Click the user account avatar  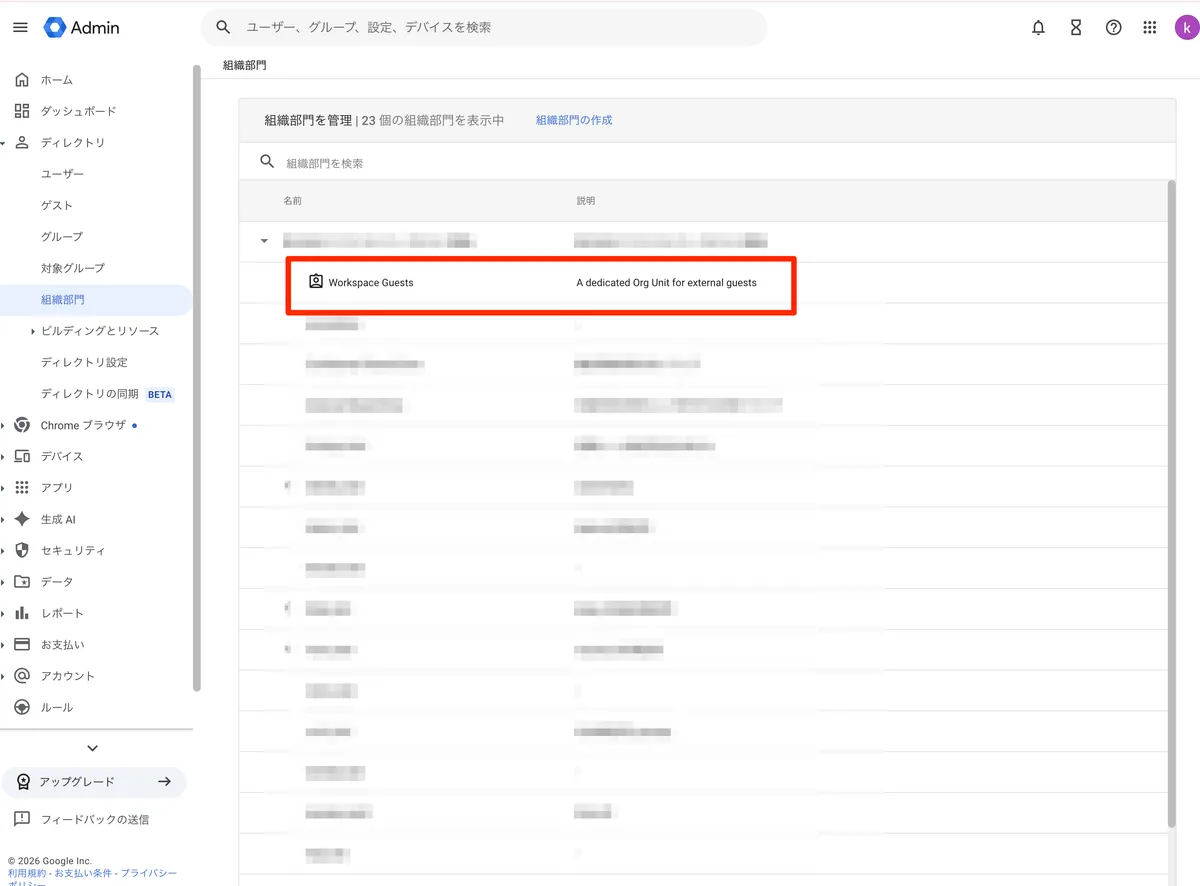(x=1186, y=28)
